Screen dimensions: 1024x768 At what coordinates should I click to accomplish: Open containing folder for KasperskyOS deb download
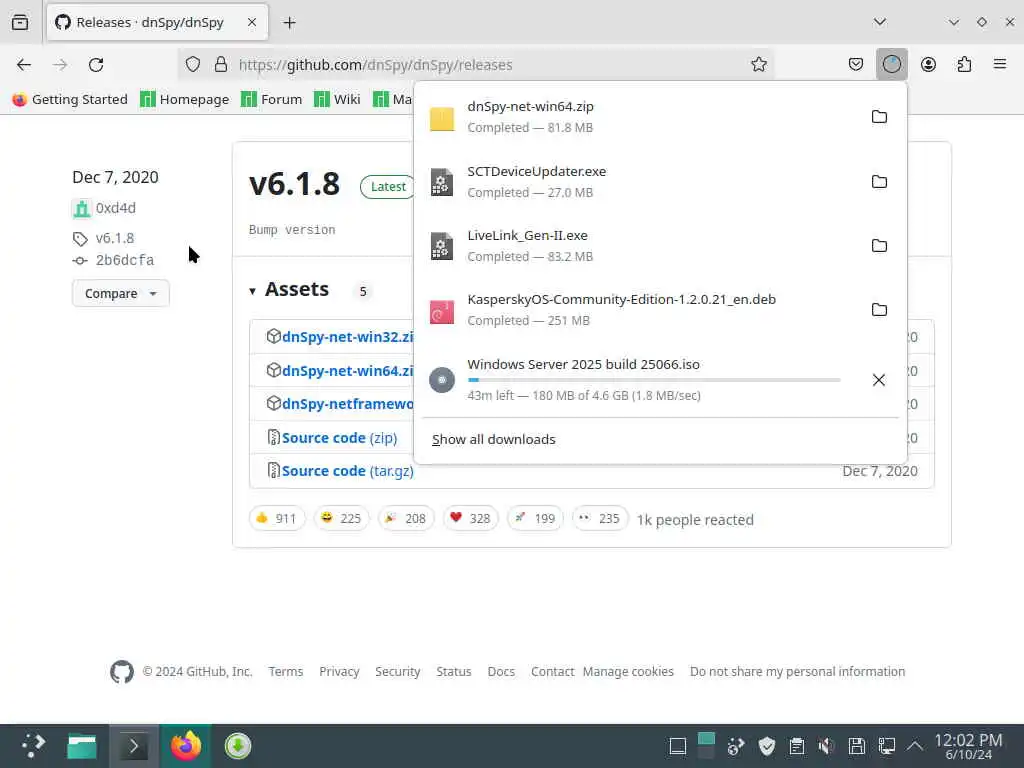click(x=879, y=310)
